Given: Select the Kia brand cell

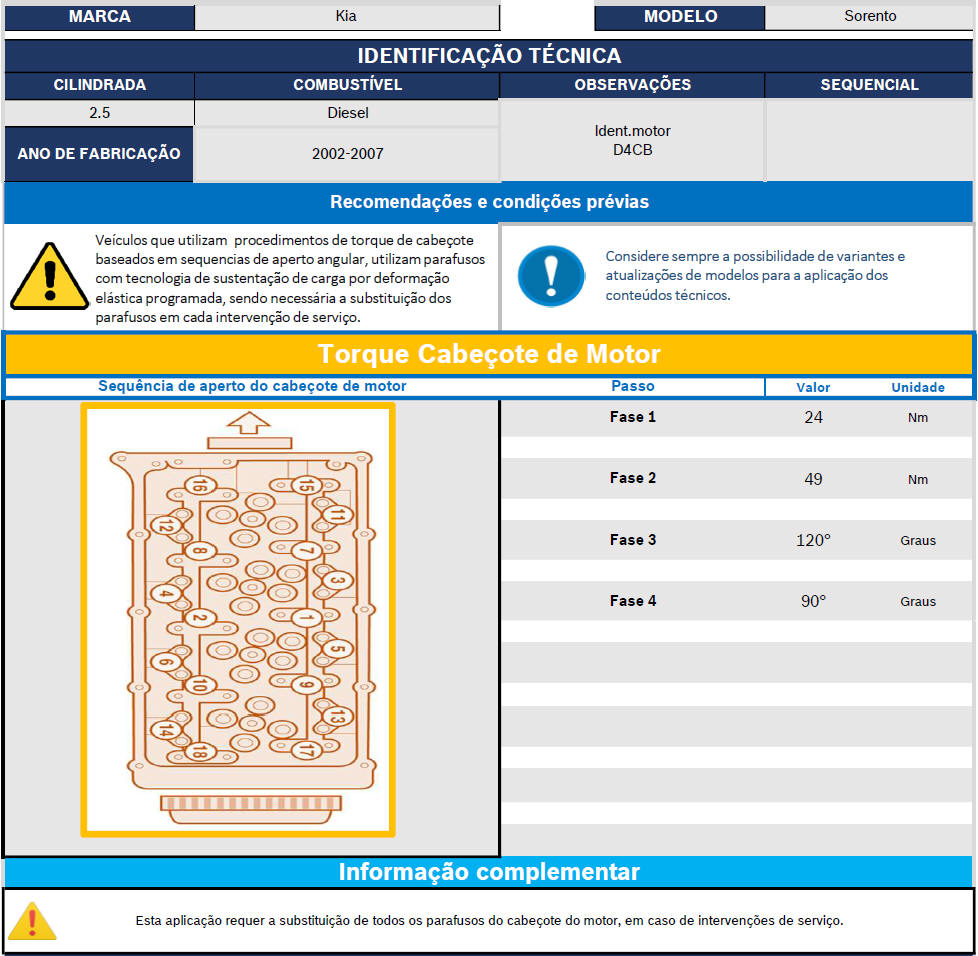Looking at the screenshot, I should 346,16.
